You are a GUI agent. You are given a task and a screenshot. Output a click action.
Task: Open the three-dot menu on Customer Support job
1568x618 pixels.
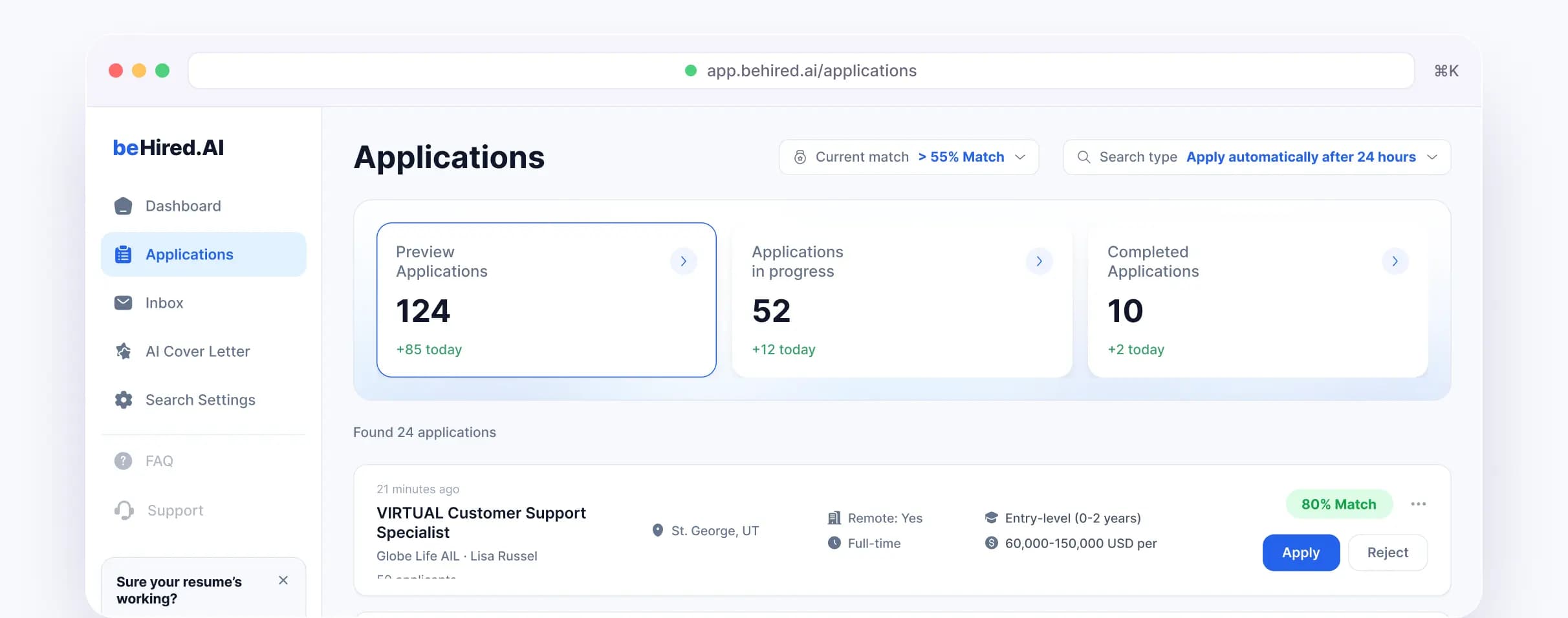coord(1418,504)
